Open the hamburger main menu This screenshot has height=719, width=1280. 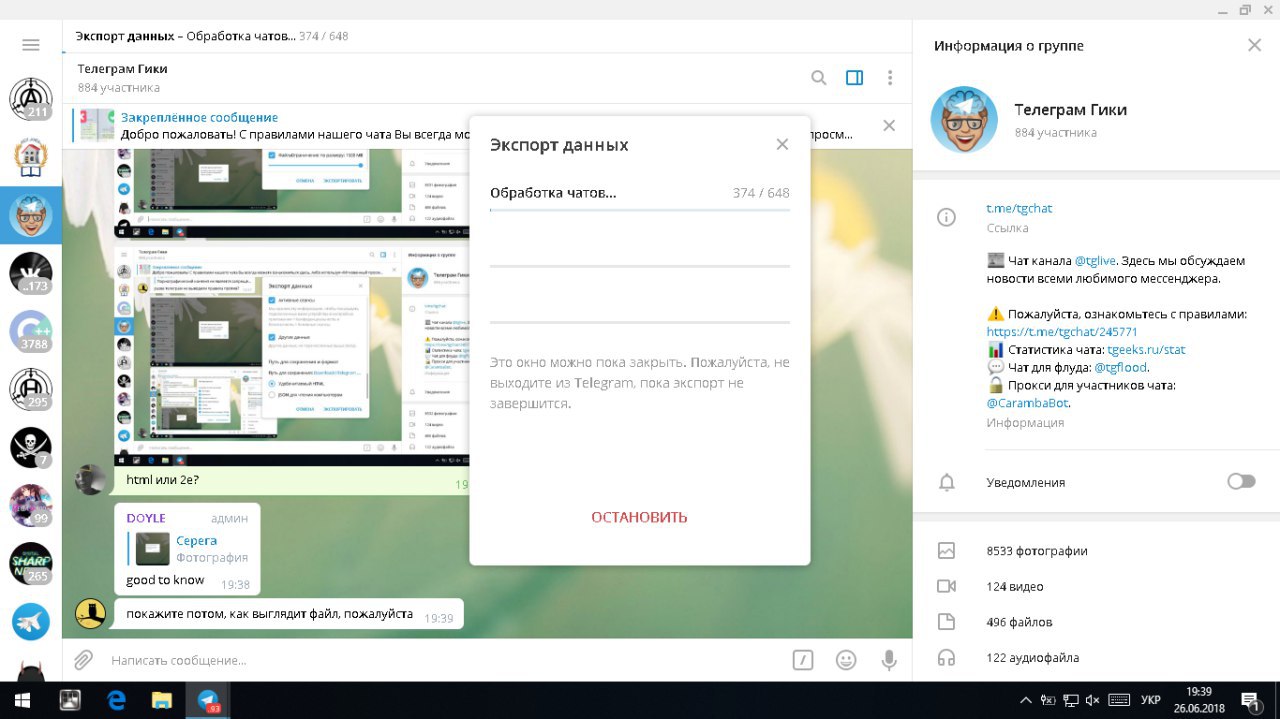coord(31,45)
